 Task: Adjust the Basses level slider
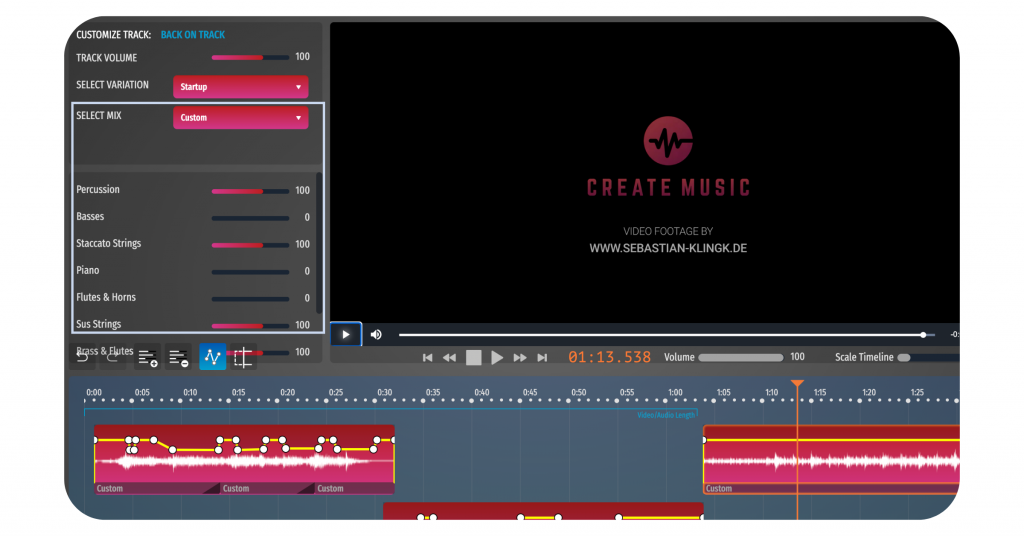click(x=250, y=218)
